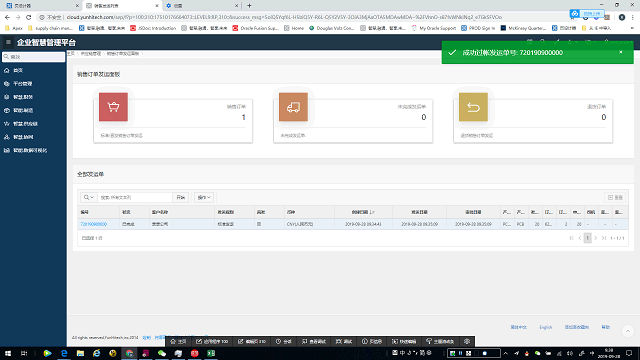Open WeChat from the taskbar

162,353
